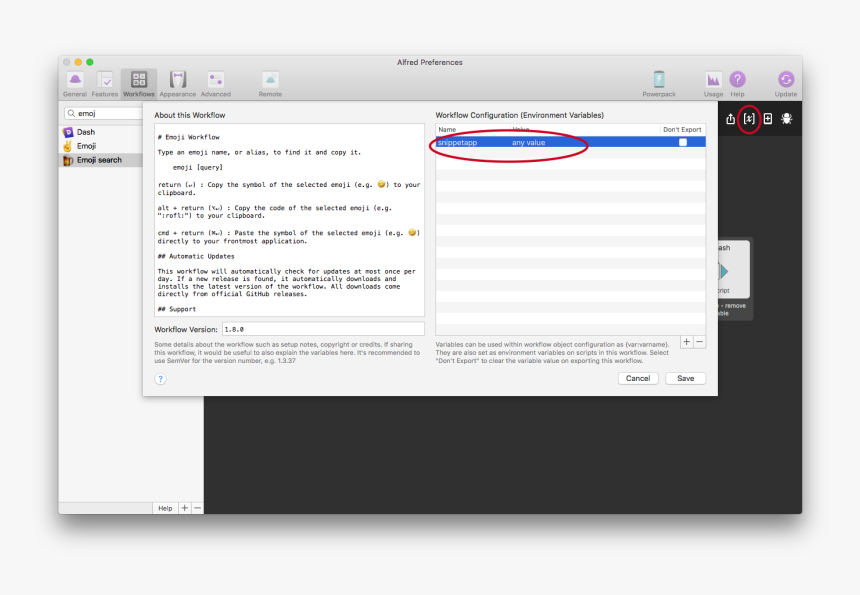Open the Update tab

(x=785, y=84)
